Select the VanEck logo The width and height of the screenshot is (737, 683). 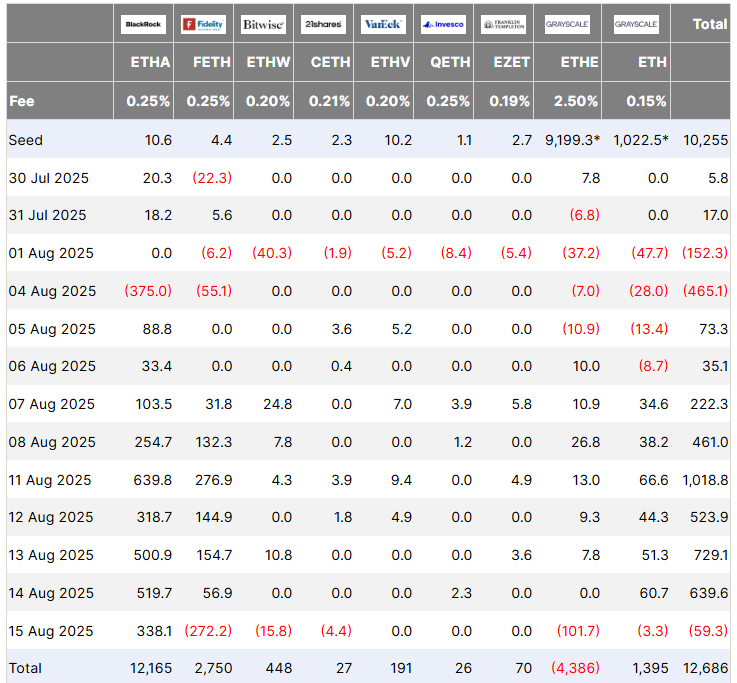tap(383, 24)
